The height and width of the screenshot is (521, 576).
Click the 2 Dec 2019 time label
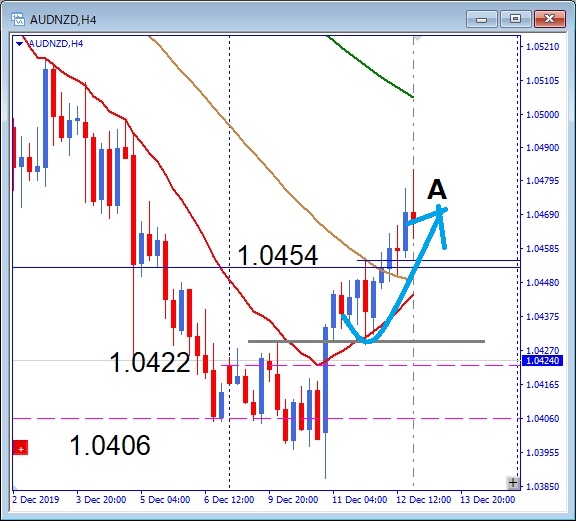tap(36, 500)
